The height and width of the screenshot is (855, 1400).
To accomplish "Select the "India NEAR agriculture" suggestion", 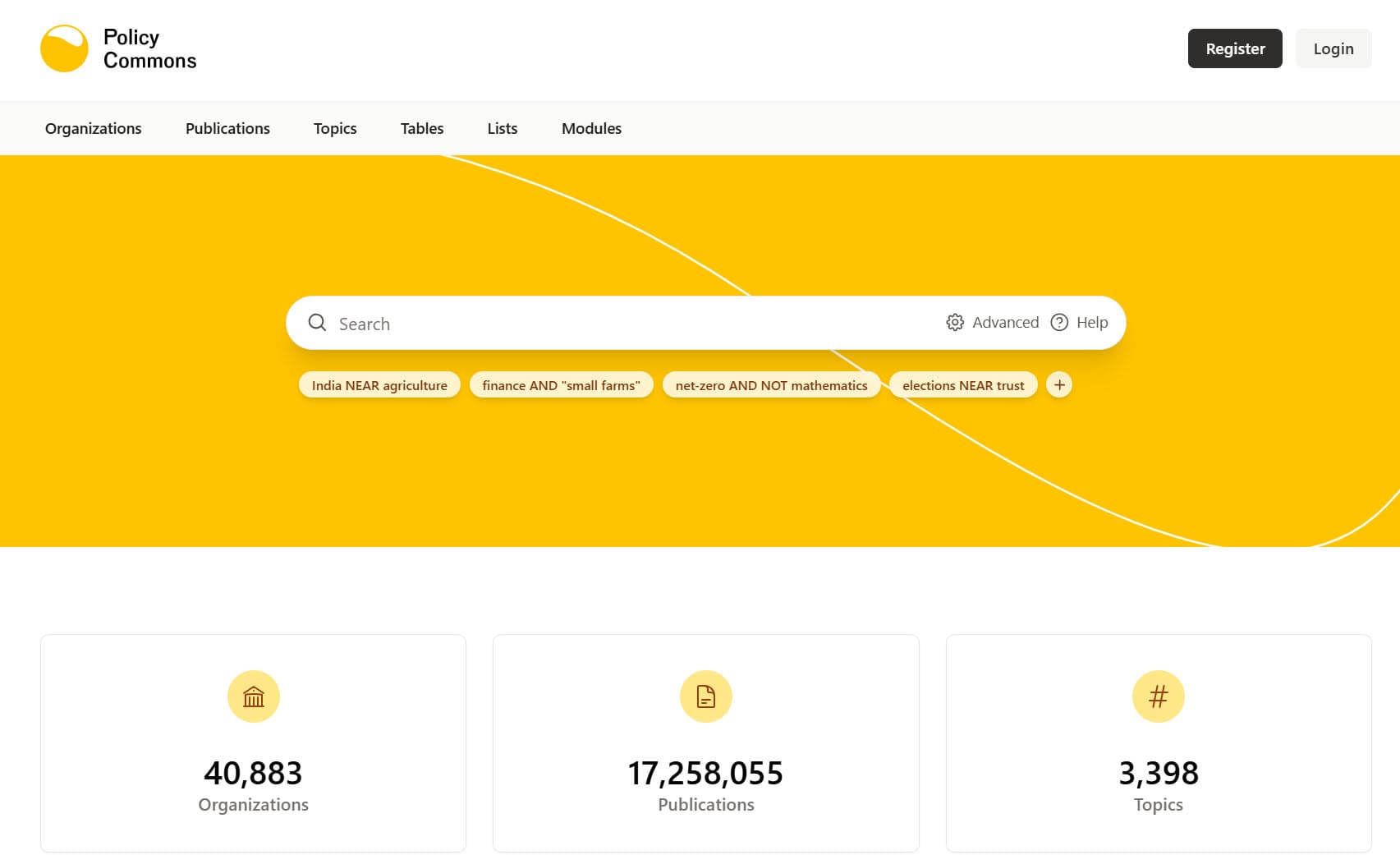I will (x=379, y=385).
